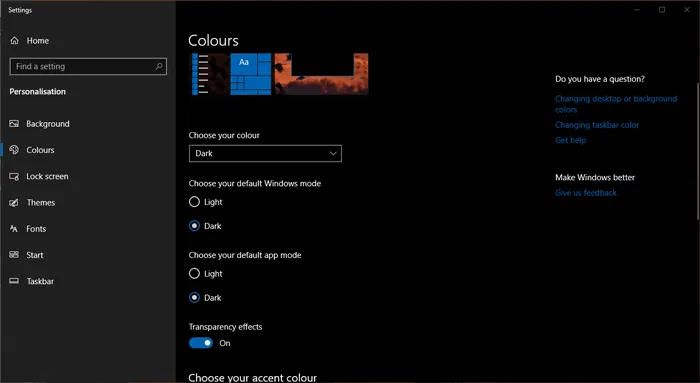Click the Get help link
700x383 pixels.
(570, 140)
